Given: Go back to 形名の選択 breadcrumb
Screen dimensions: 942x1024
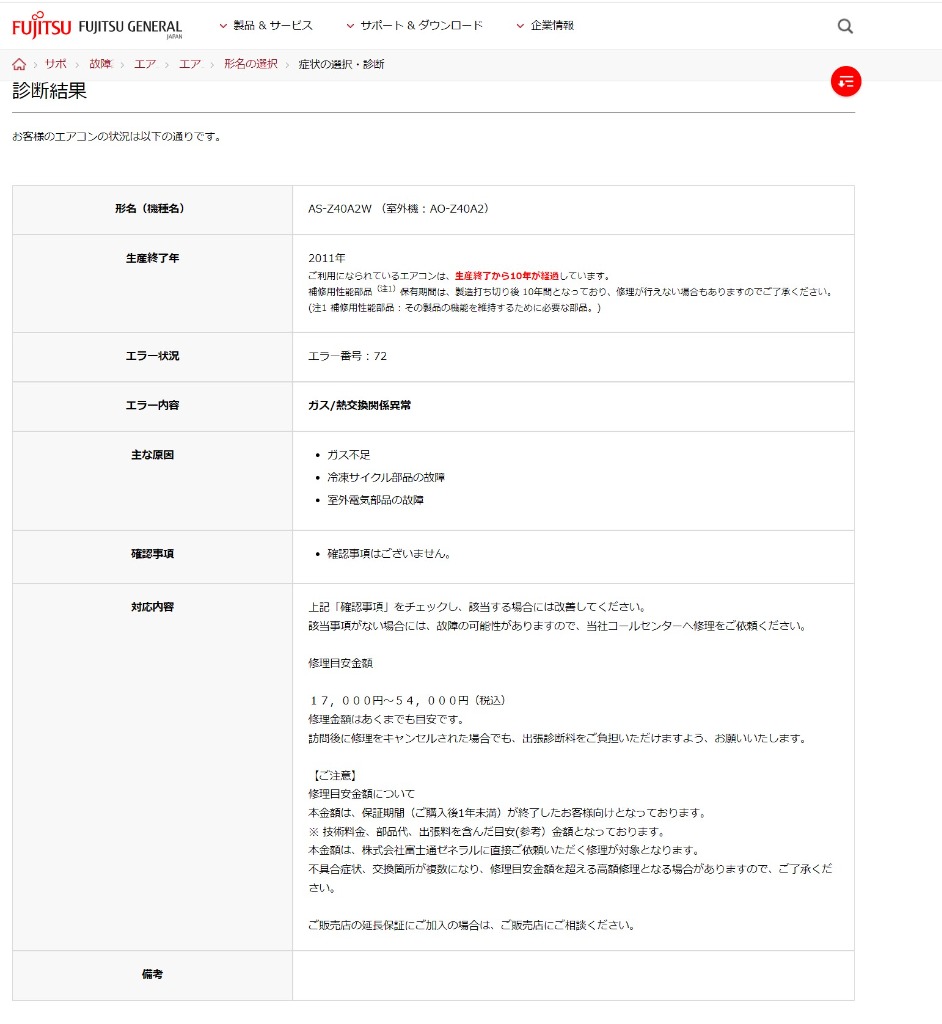Looking at the screenshot, I should (251, 64).
